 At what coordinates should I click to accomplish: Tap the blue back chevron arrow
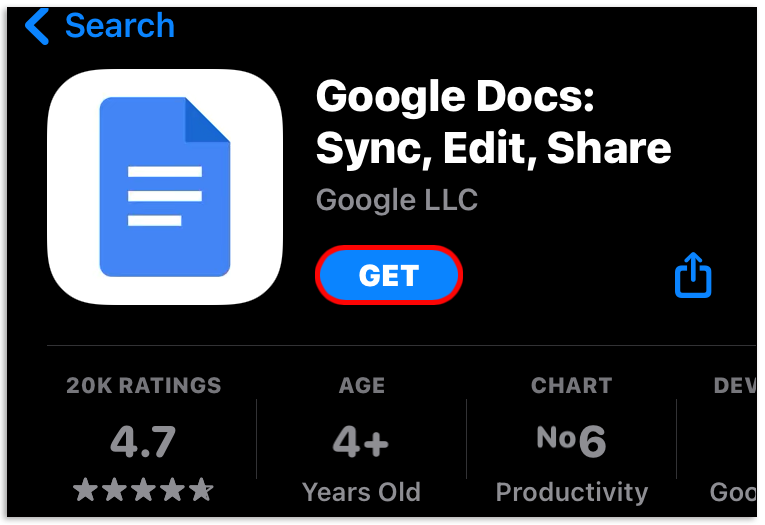tap(37, 27)
